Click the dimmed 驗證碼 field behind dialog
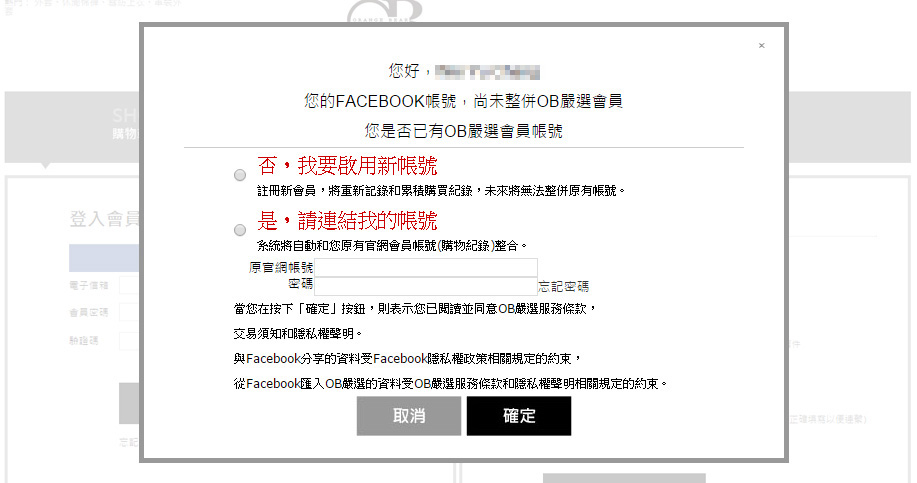Screen dimensions: 917x483 tap(129, 340)
